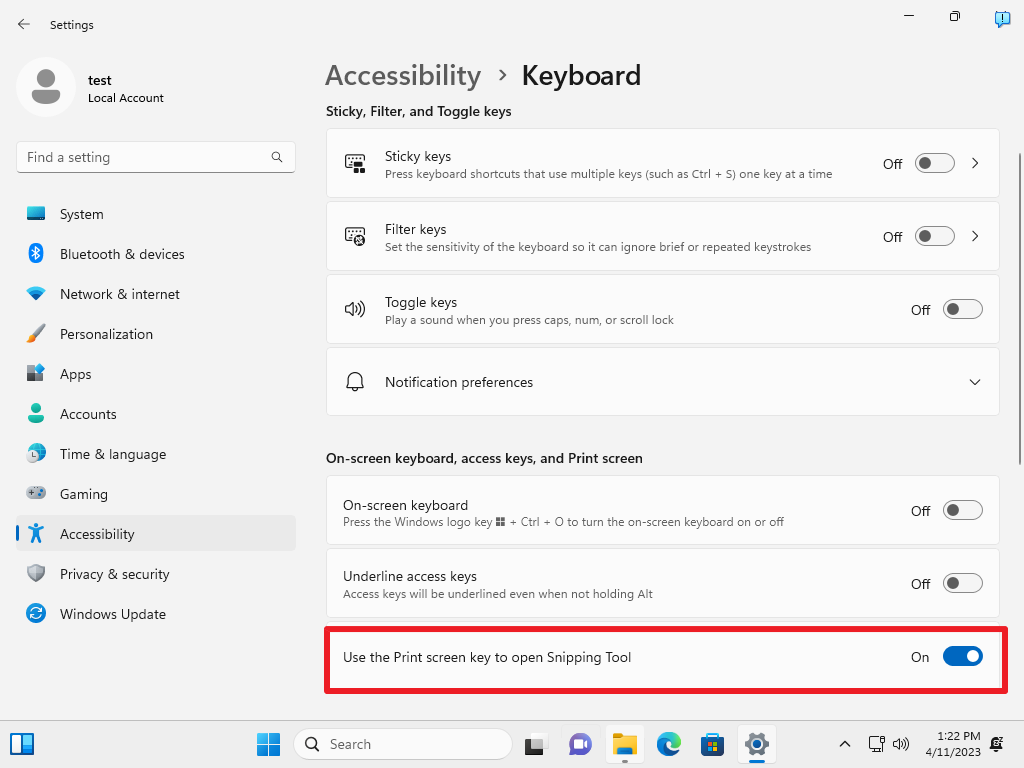
Task: Launch Microsoft Store from the taskbar
Action: tap(712, 744)
